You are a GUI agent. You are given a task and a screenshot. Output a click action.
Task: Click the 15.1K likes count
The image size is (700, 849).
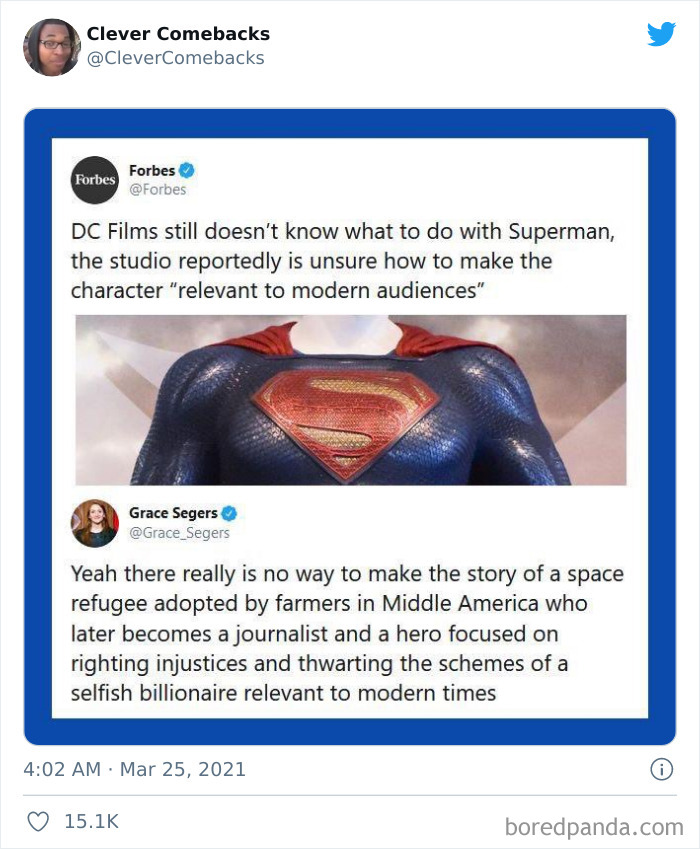pyautogui.click(x=91, y=821)
